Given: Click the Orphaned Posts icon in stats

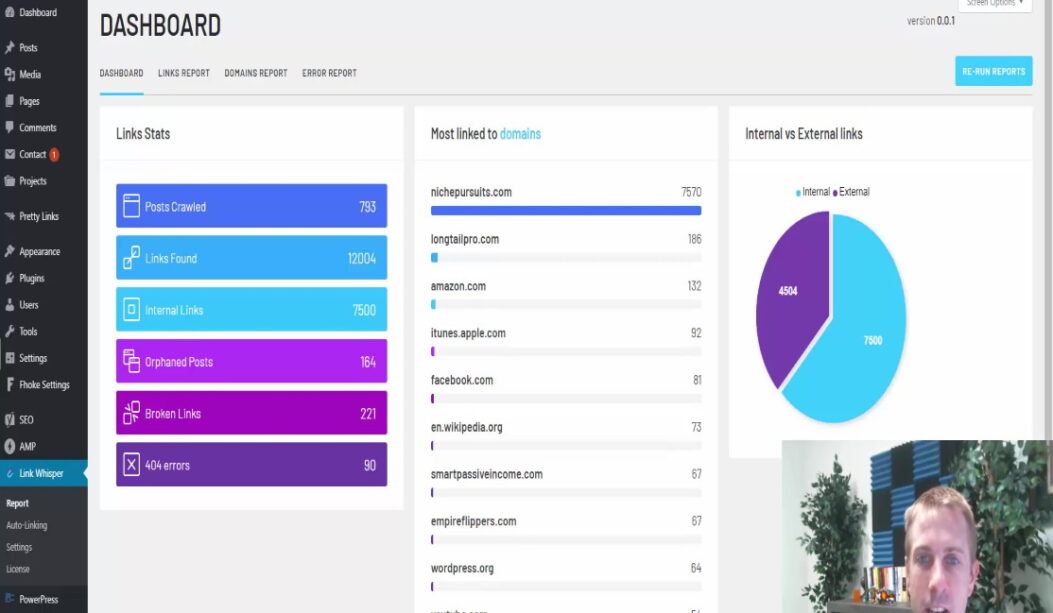Looking at the screenshot, I should pos(131,361).
